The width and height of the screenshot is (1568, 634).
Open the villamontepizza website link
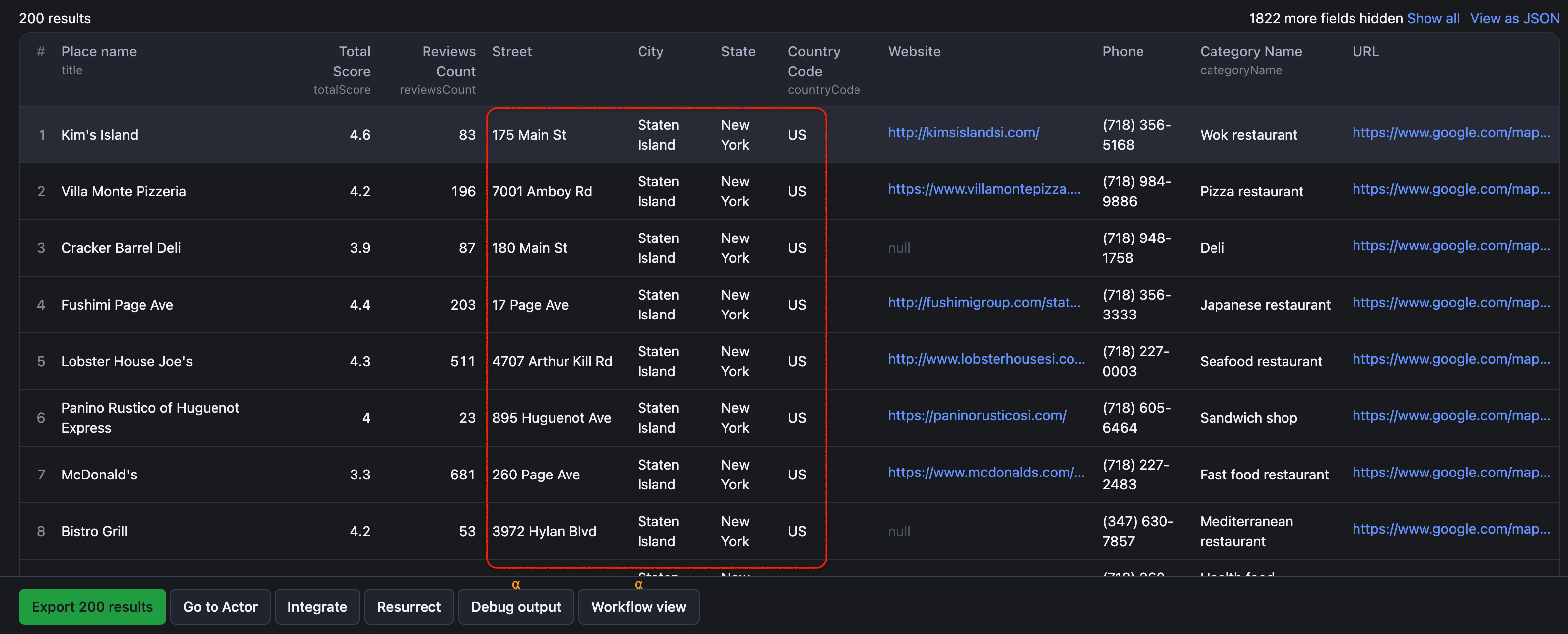tap(984, 189)
